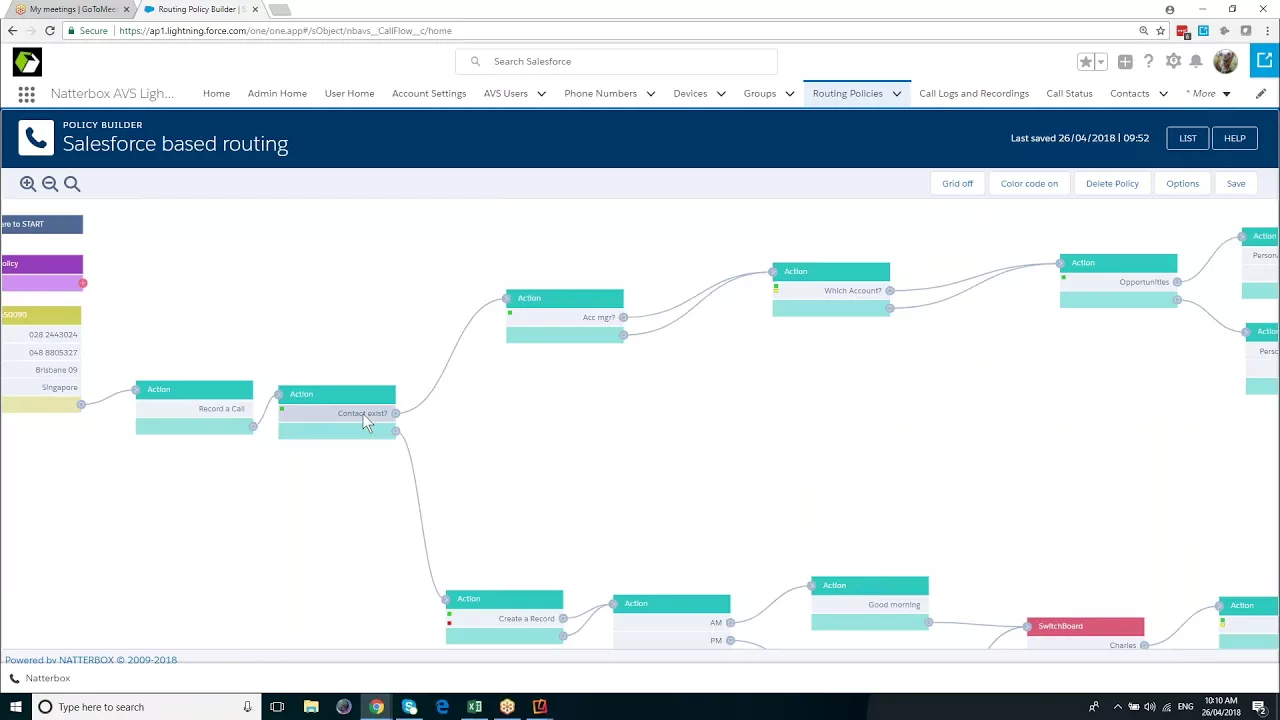Click the edit navigation pencil icon
This screenshot has width=1280, height=720.
tap(1261, 94)
